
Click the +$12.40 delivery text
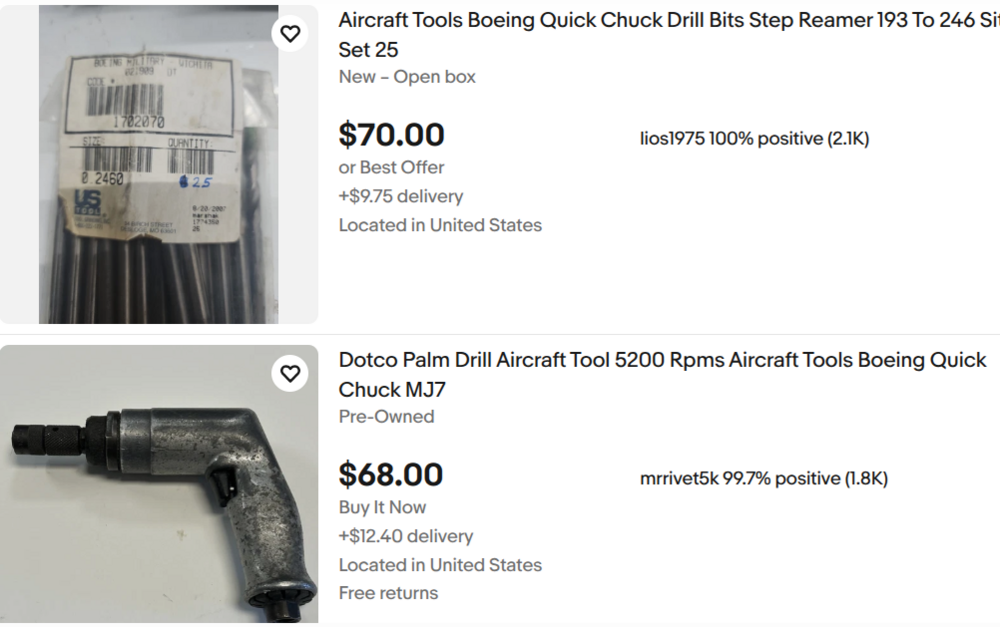405,537
